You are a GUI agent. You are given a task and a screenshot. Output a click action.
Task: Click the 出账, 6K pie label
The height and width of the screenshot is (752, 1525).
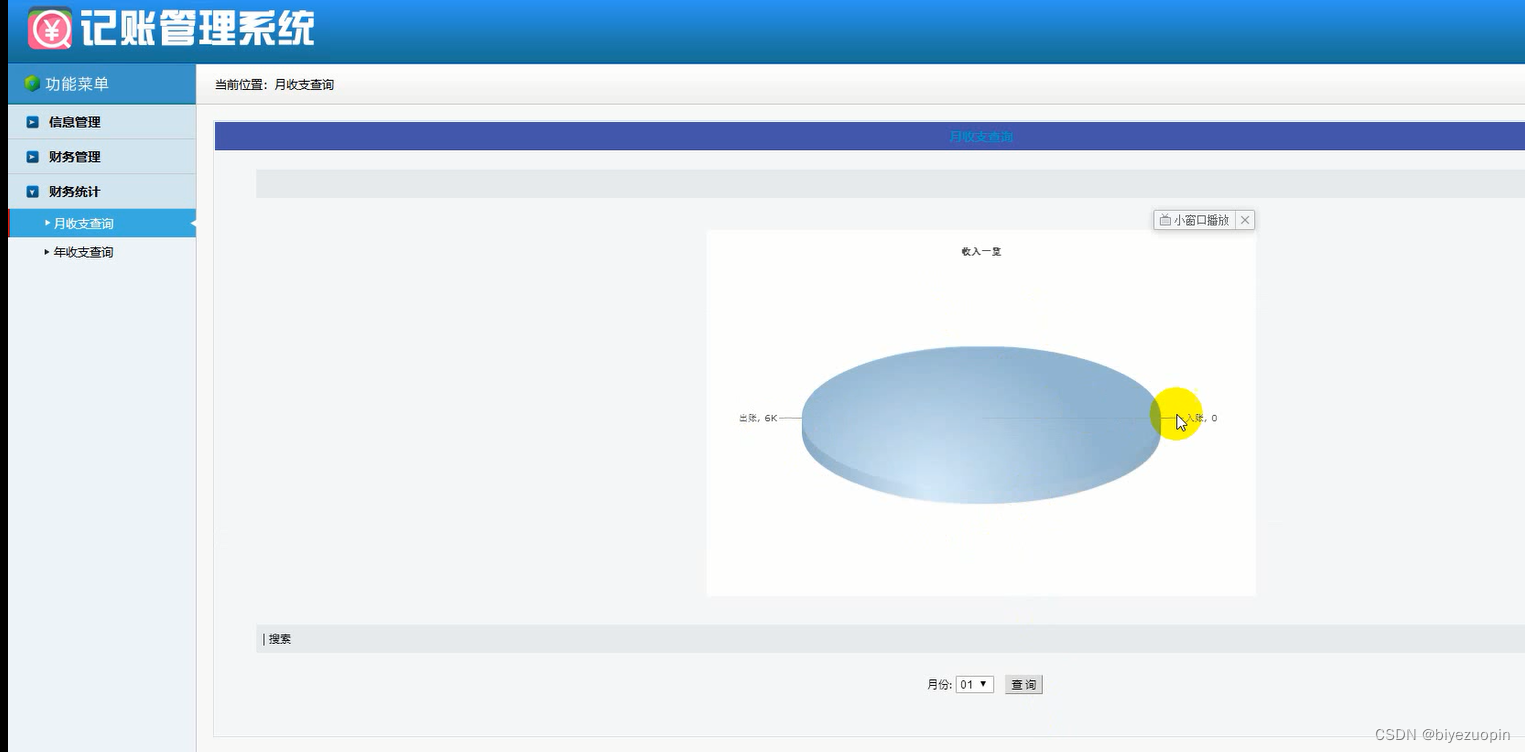(x=758, y=418)
